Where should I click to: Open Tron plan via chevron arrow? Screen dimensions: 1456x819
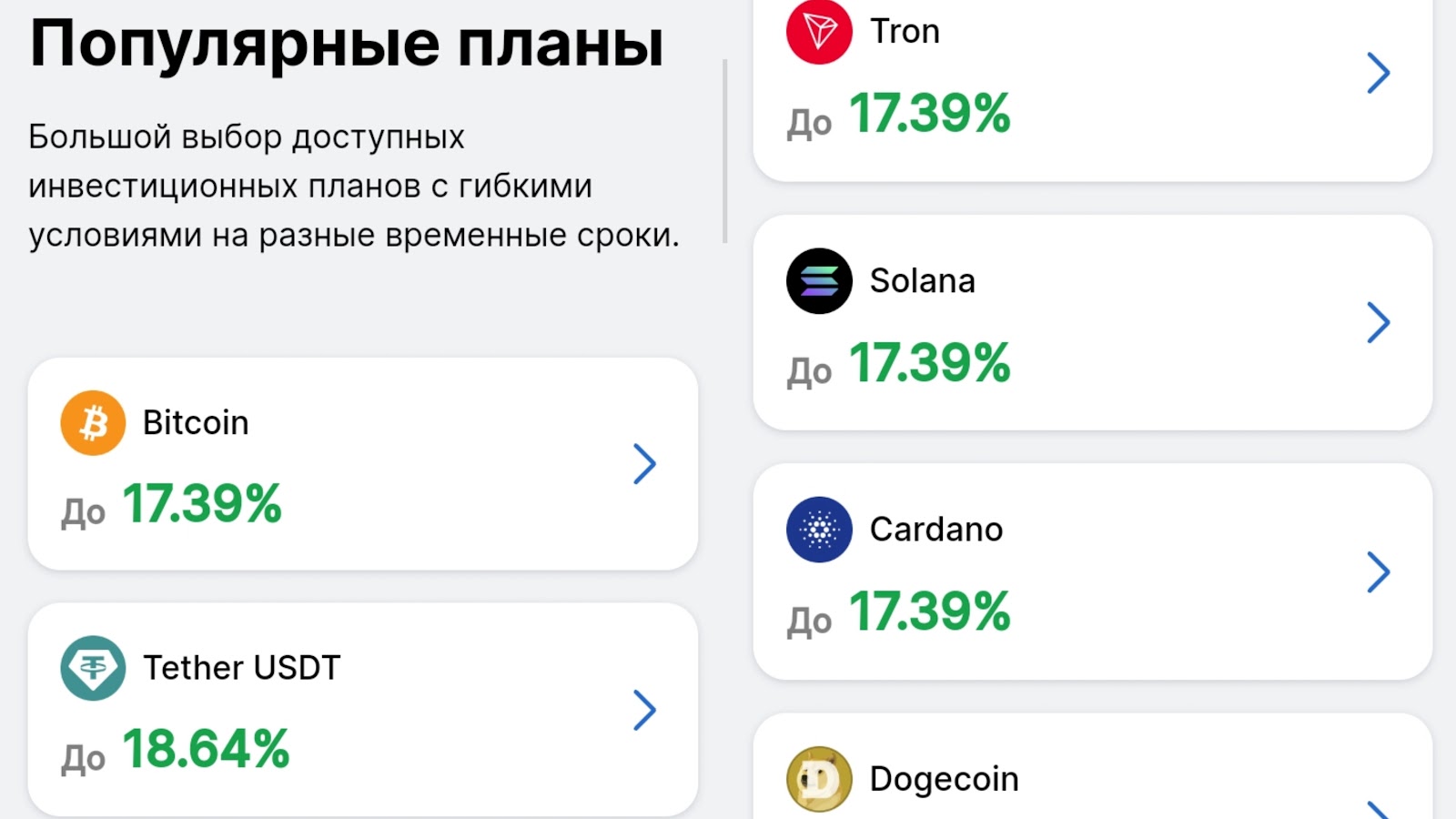point(1379,73)
